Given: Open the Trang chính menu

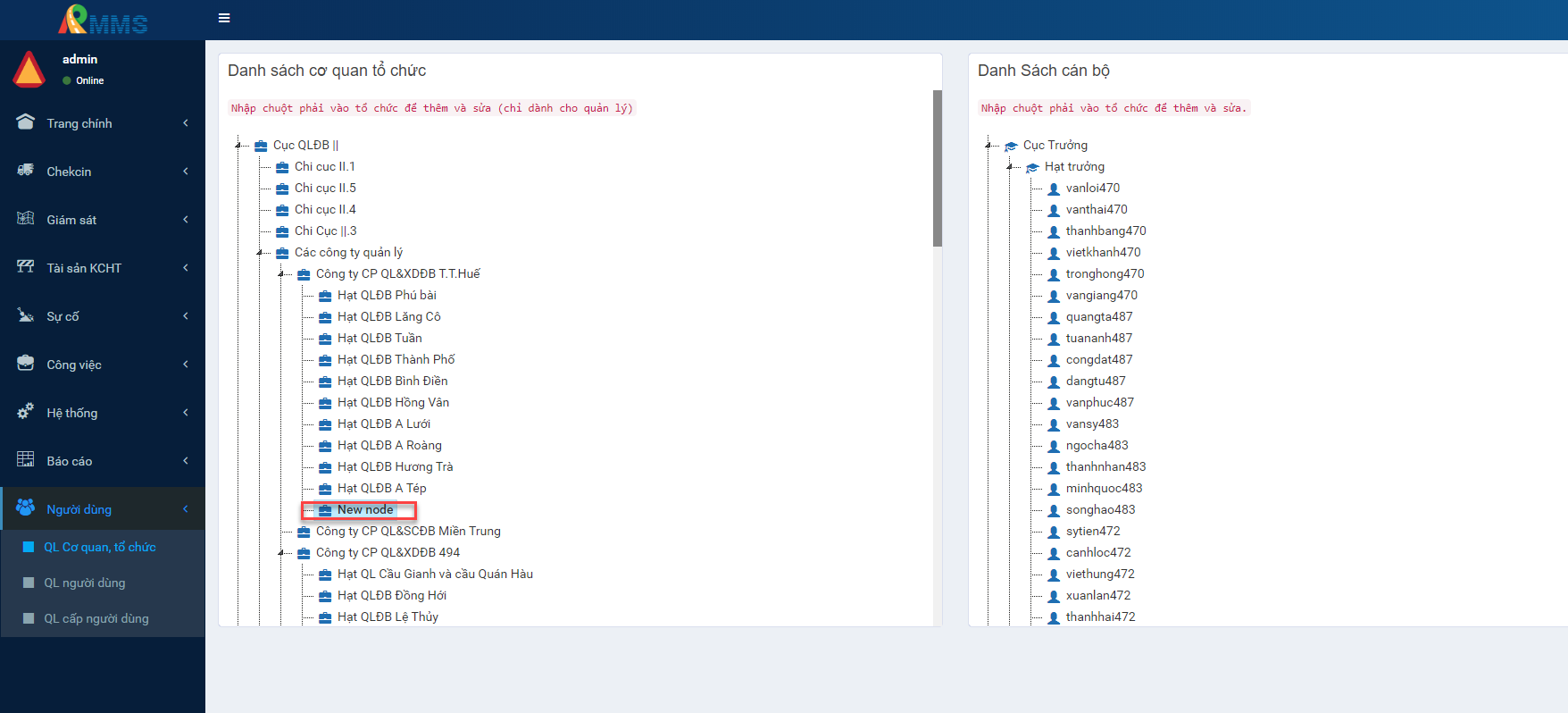Looking at the screenshot, I should pyautogui.click(x=103, y=123).
